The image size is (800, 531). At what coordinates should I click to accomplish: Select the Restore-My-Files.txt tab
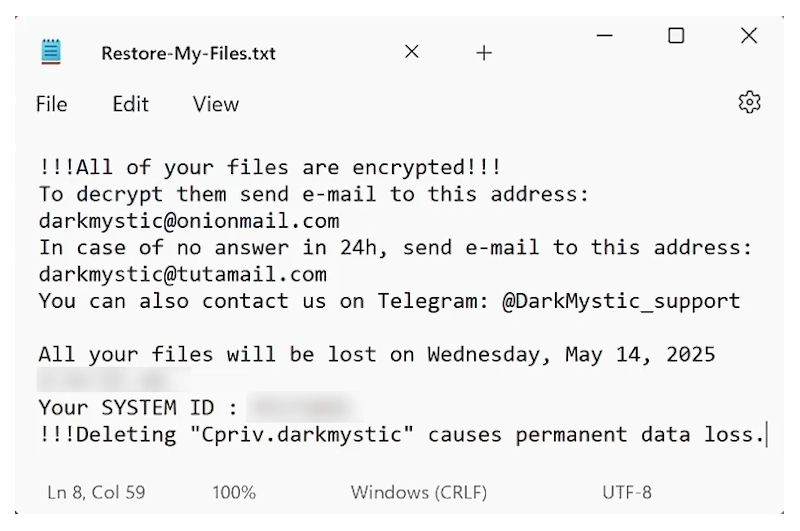[188, 53]
